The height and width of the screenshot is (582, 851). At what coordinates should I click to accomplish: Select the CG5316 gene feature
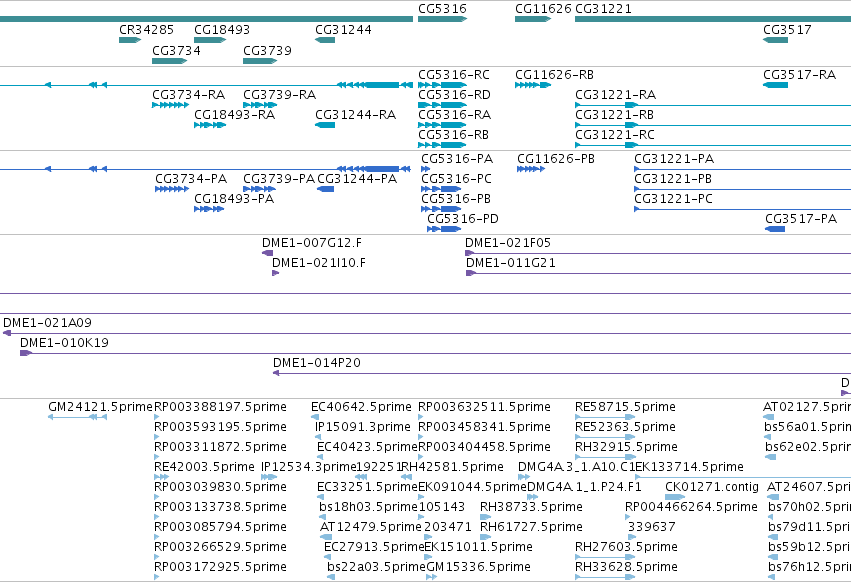(x=442, y=19)
